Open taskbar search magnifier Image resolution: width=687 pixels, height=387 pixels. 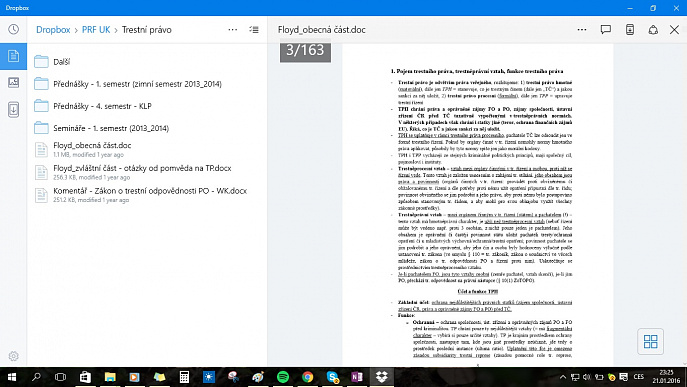point(36,377)
